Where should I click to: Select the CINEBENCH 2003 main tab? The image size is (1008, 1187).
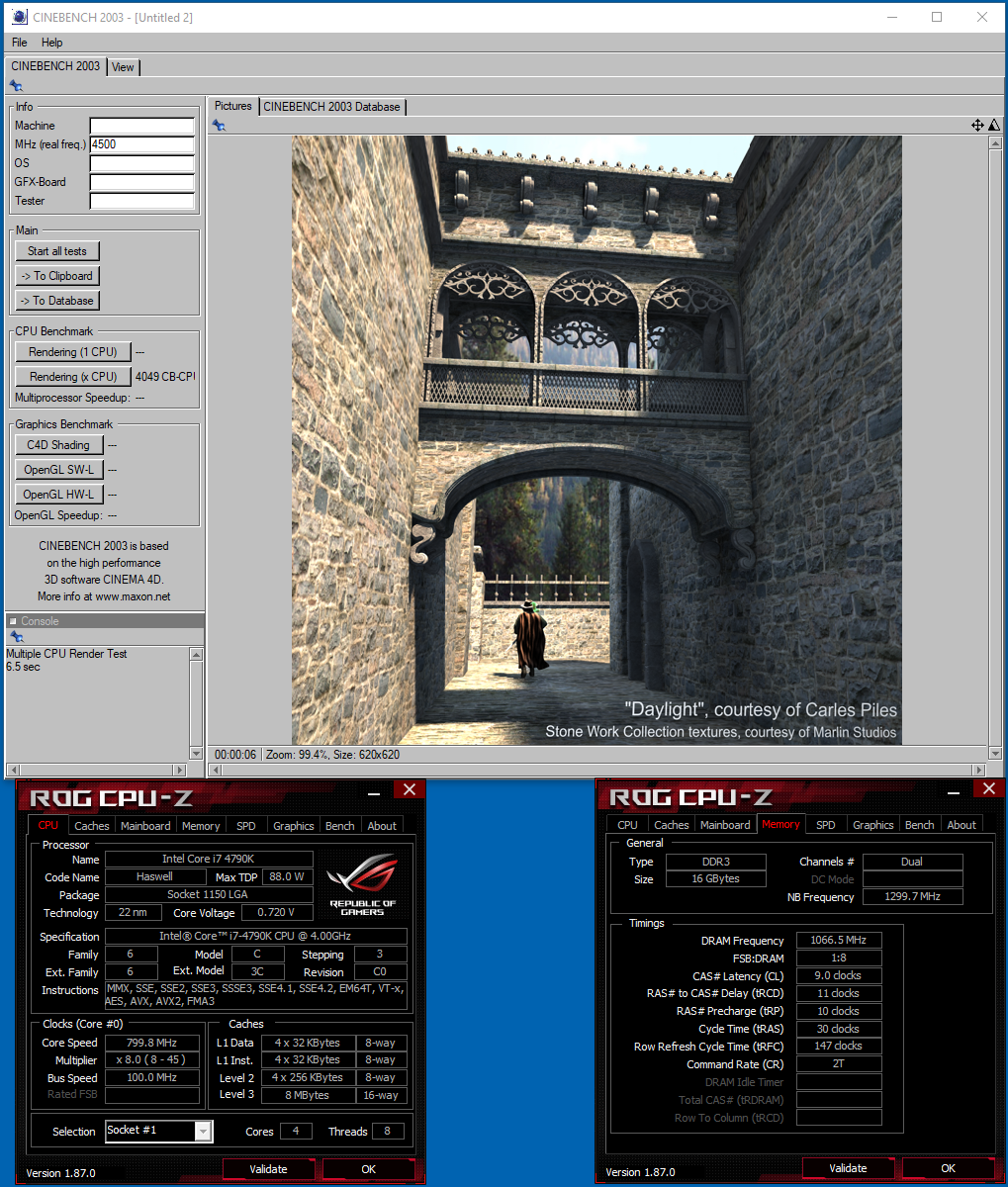tap(55, 66)
